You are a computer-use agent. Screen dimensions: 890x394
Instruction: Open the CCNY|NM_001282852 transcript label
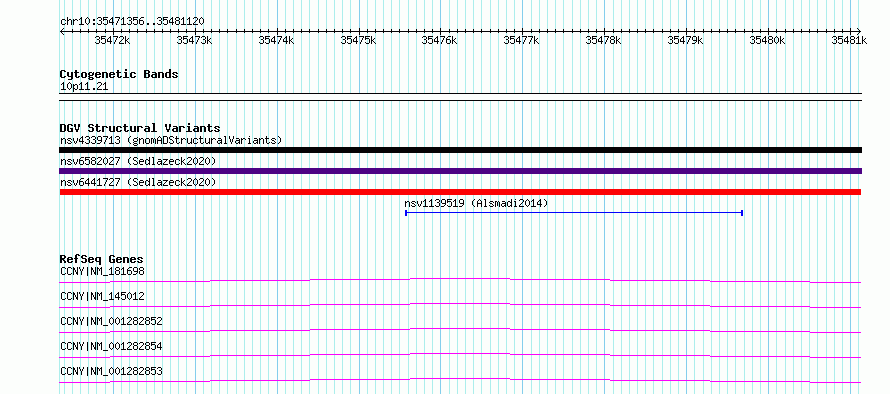point(111,321)
